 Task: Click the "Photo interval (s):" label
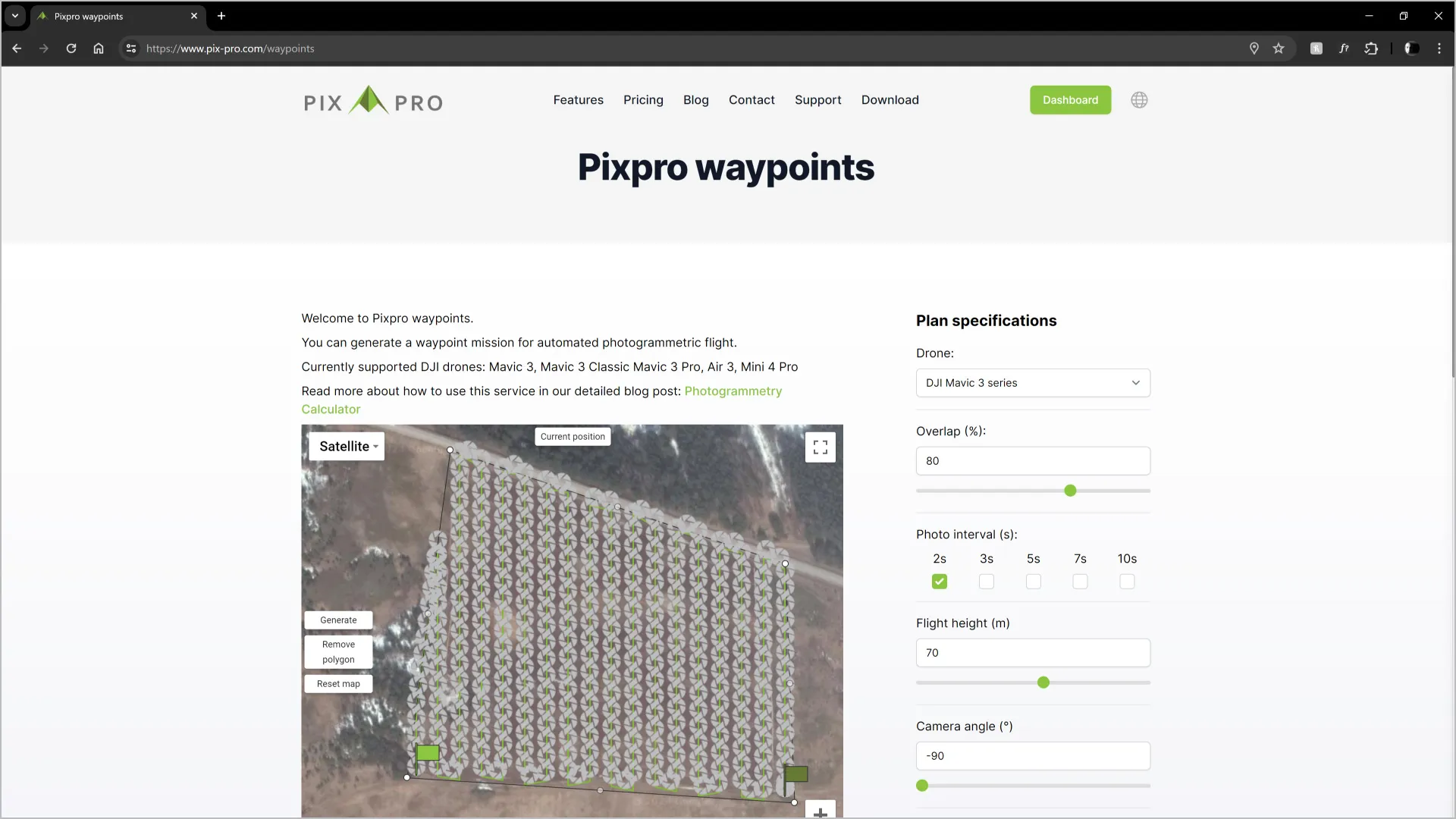point(966,535)
